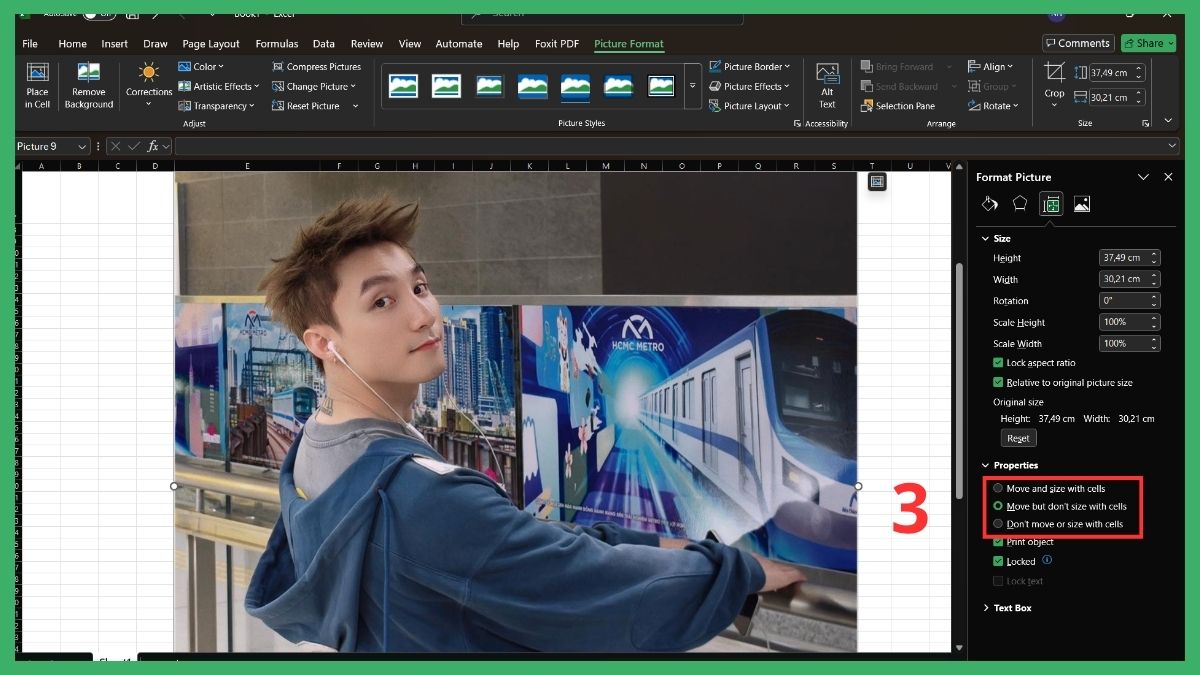Select Move and size with cells option
The height and width of the screenshot is (675, 1200).
(x=998, y=488)
